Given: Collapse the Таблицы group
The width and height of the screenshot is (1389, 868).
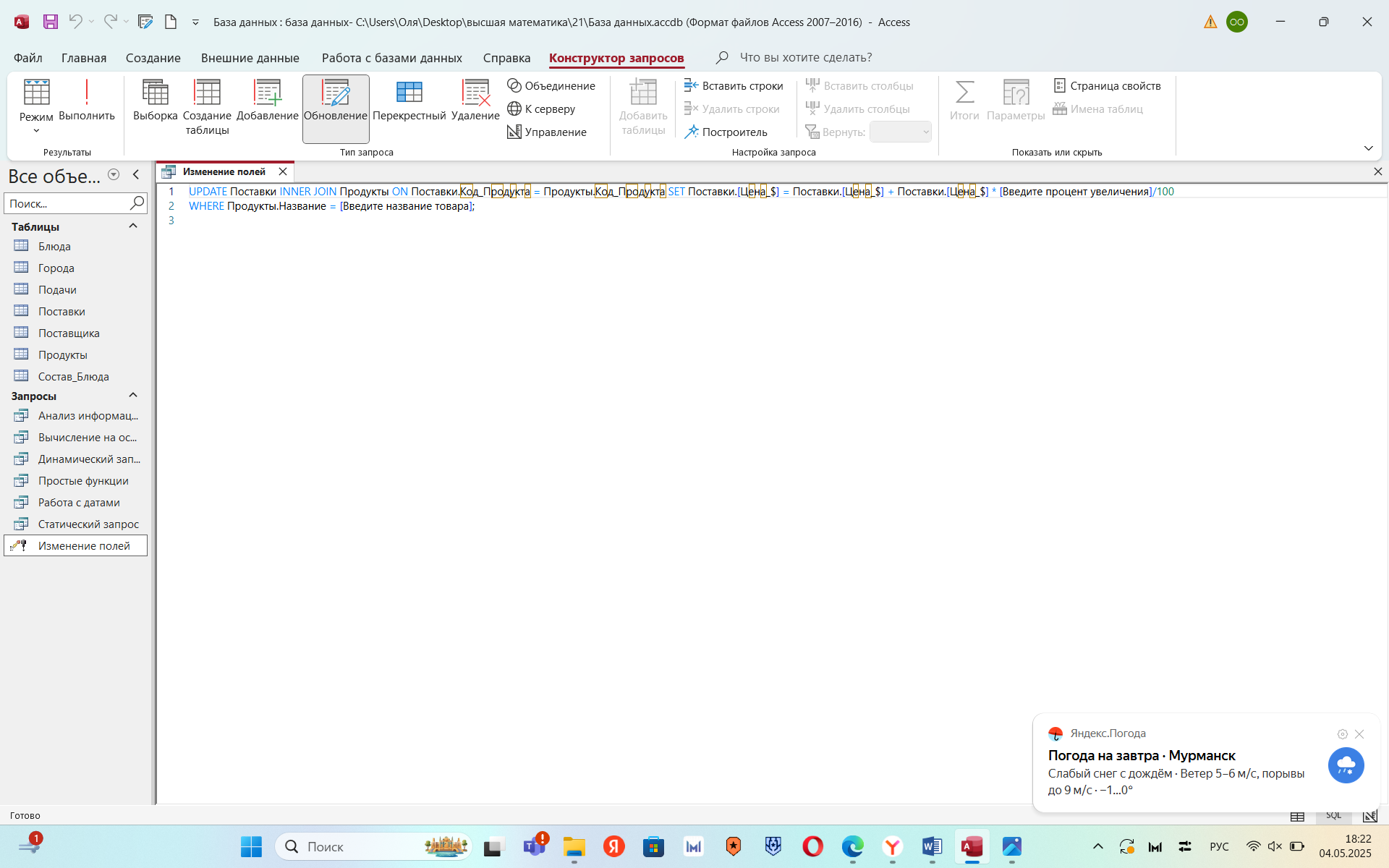Looking at the screenshot, I should 133,226.
